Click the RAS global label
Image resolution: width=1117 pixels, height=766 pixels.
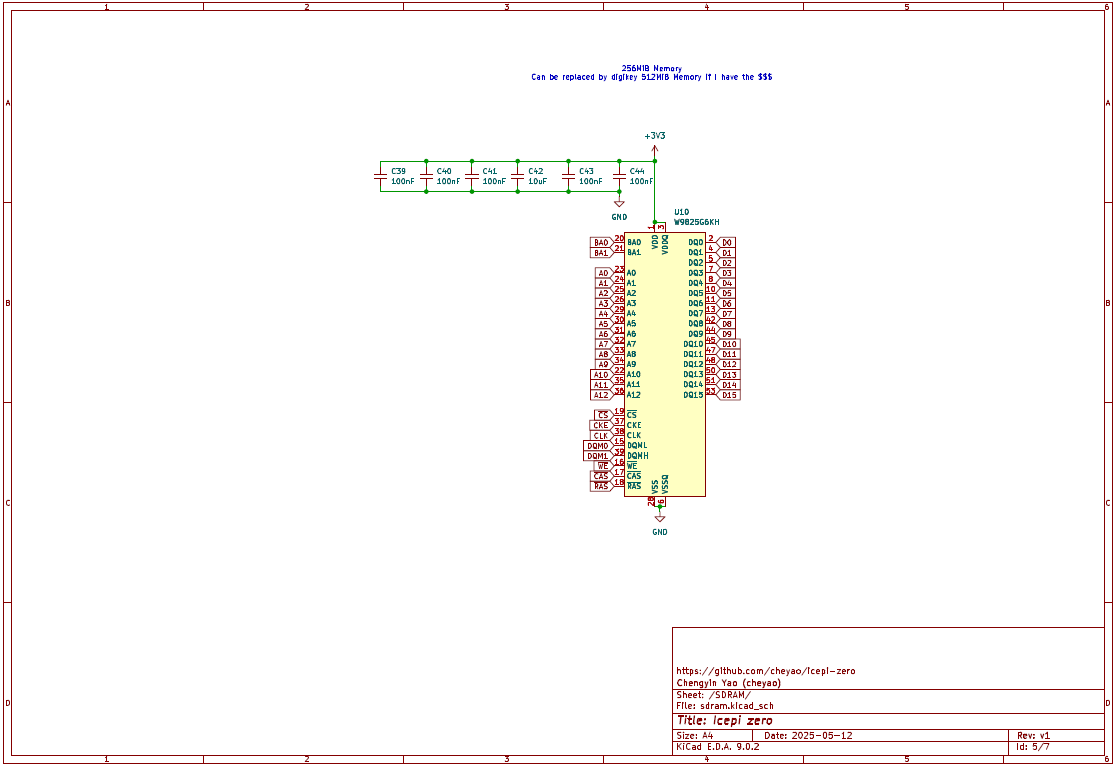point(600,486)
